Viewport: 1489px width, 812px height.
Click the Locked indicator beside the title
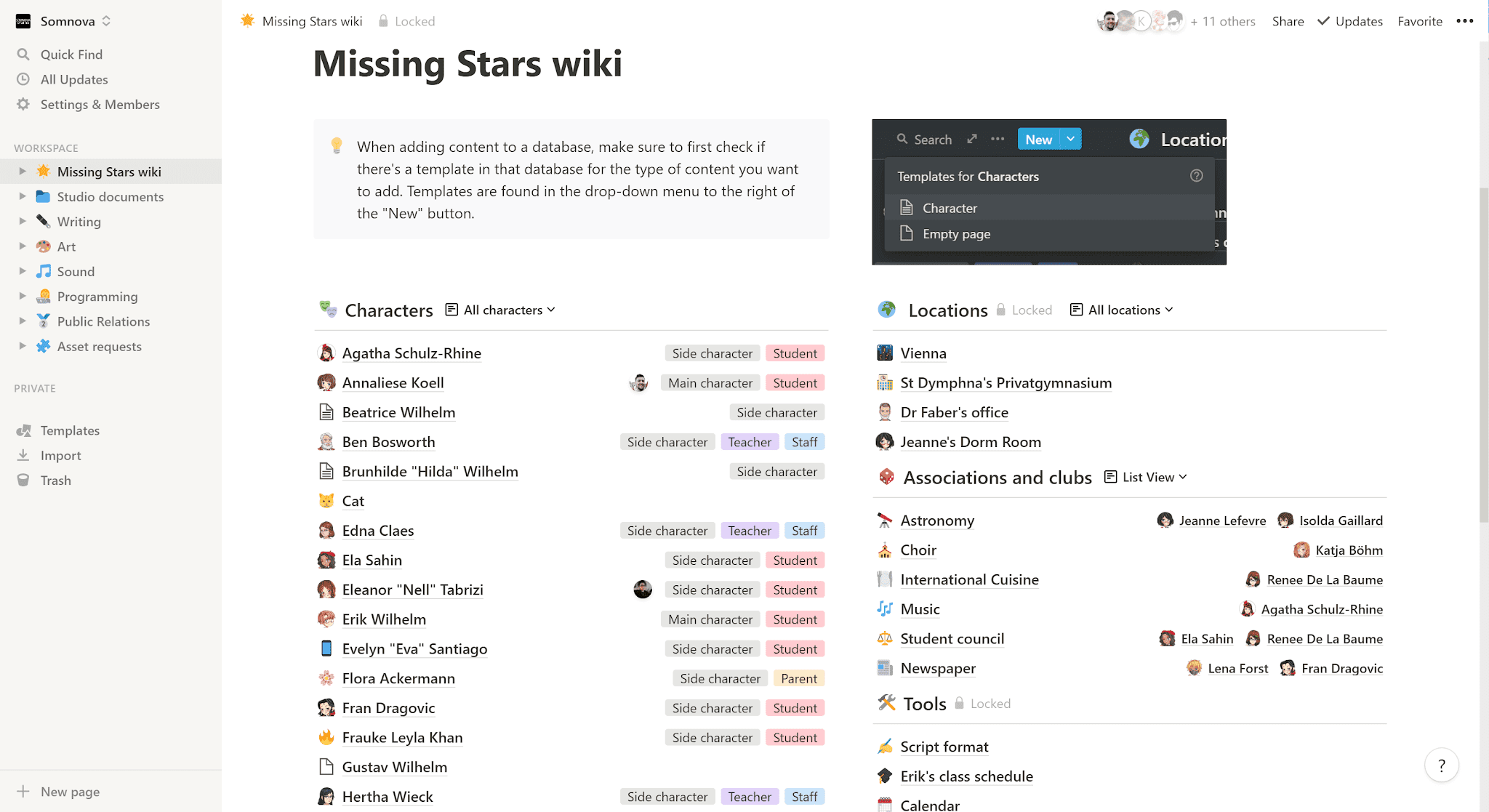[x=406, y=21]
